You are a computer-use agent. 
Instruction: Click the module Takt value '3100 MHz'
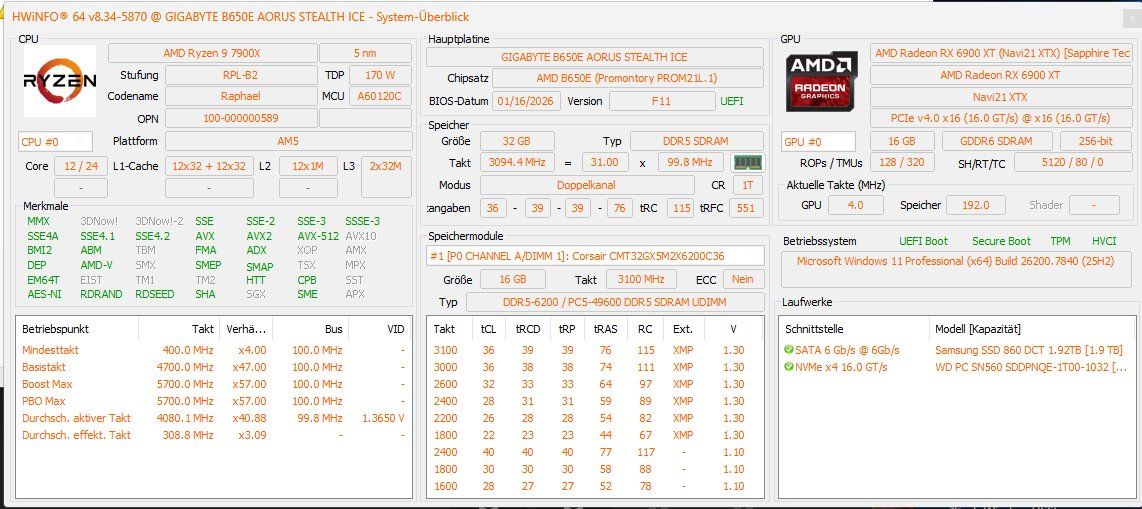coord(640,280)
